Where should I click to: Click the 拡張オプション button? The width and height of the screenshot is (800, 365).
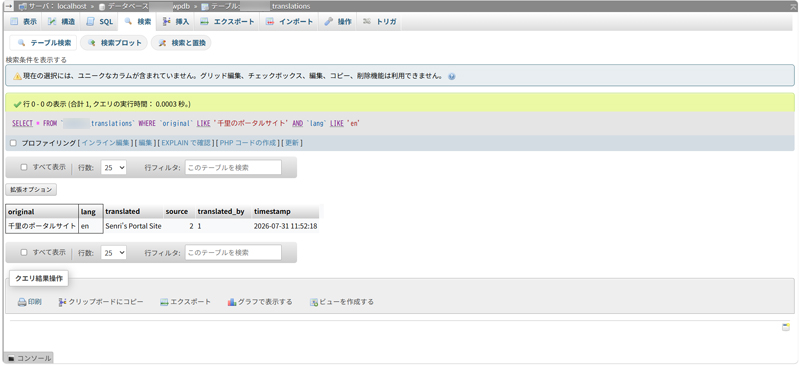click(31, 190)
